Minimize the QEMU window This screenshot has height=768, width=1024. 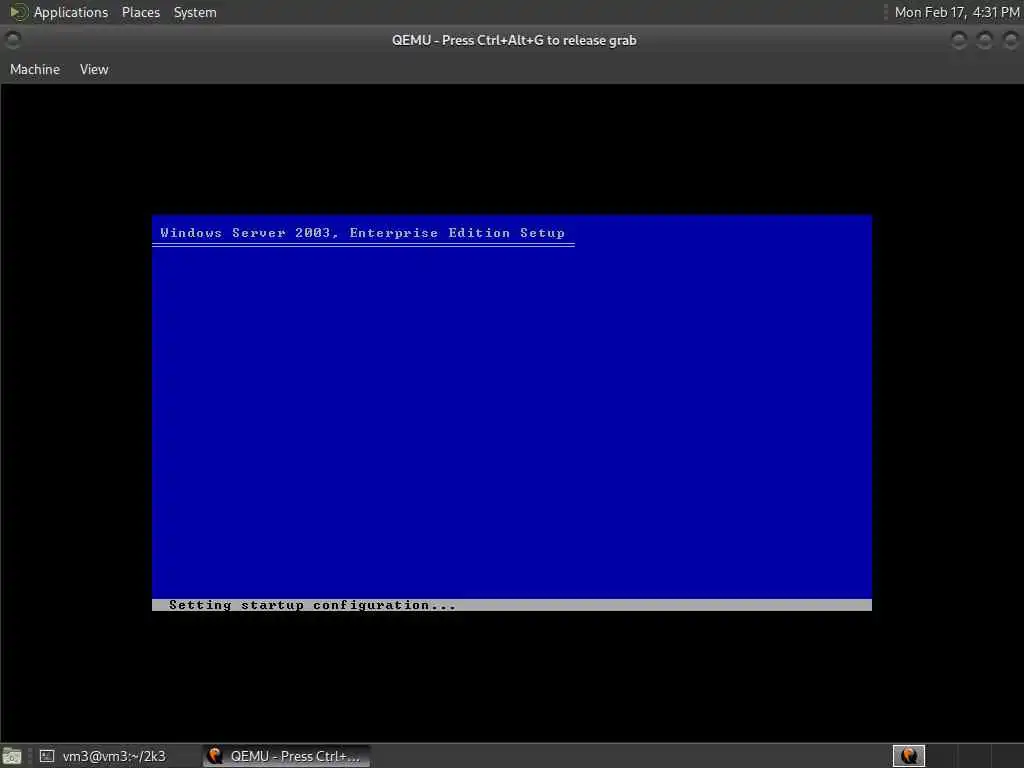(959, 40)
